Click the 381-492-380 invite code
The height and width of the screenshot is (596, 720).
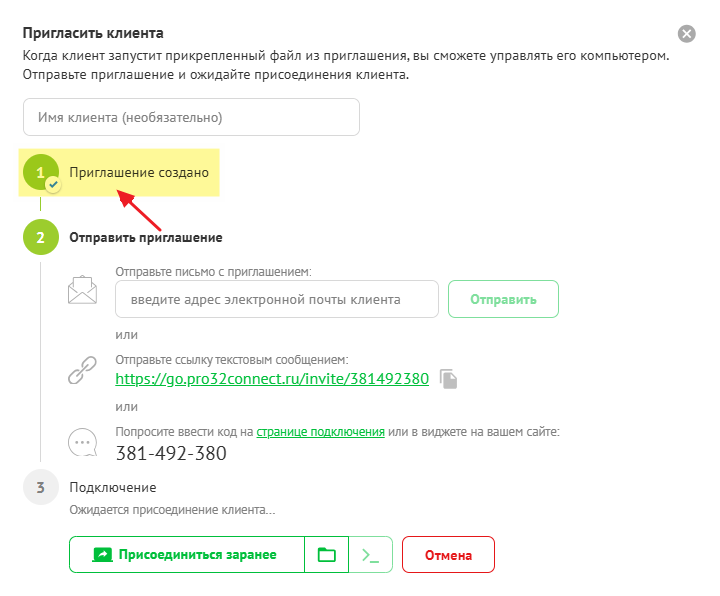point(171,453)
